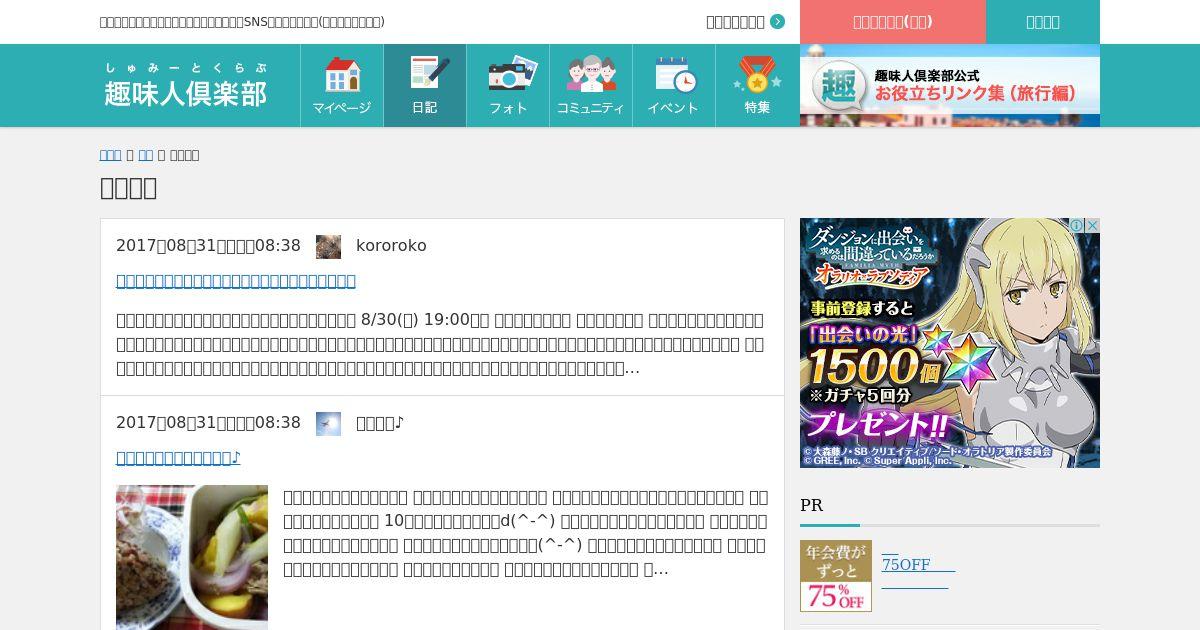Close the ad with the X icon
The height and width of the screenshot is (630, 1200).
click(1092, 226)
